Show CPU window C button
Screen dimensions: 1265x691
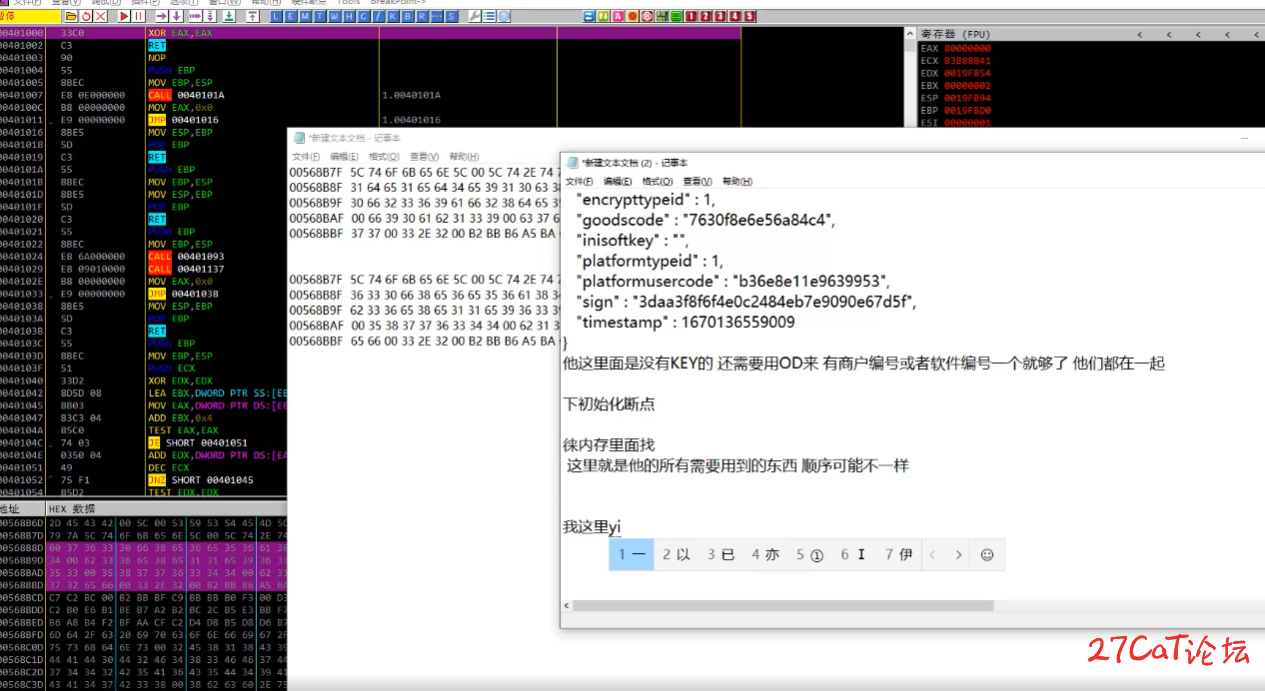pos(364,16)
